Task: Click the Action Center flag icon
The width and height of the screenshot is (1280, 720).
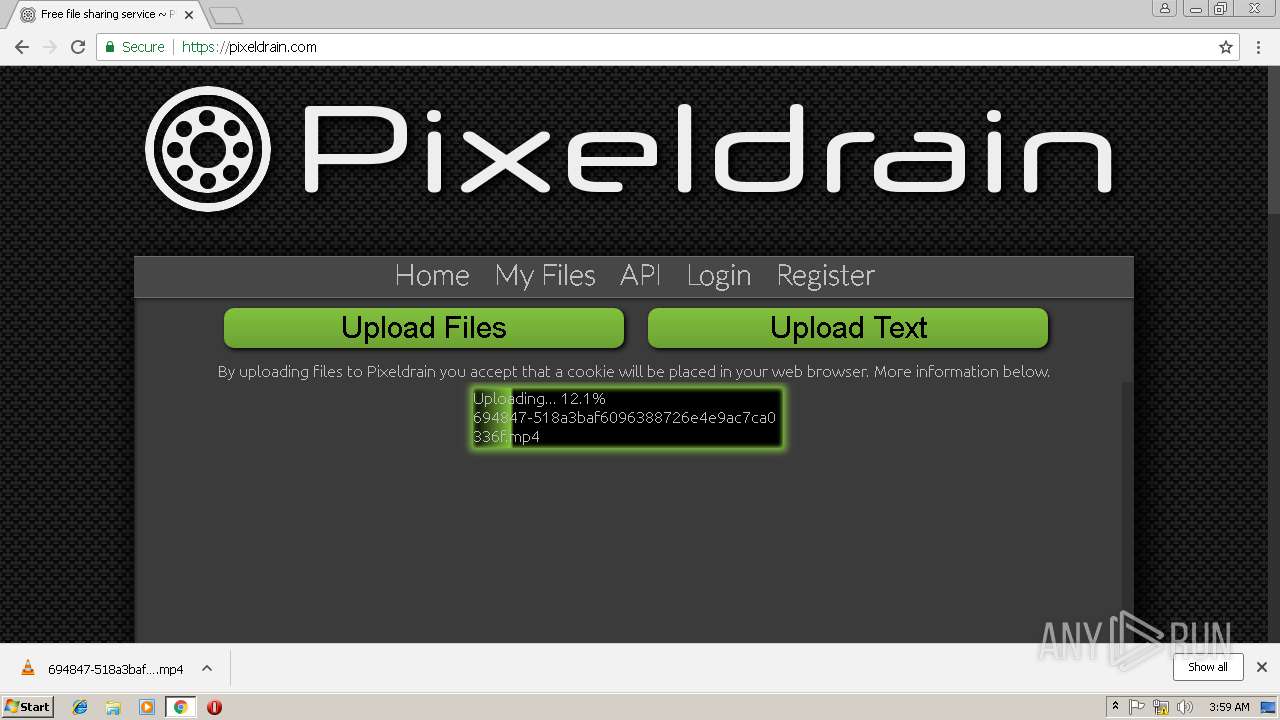Action: click(x=1137, y=707)
